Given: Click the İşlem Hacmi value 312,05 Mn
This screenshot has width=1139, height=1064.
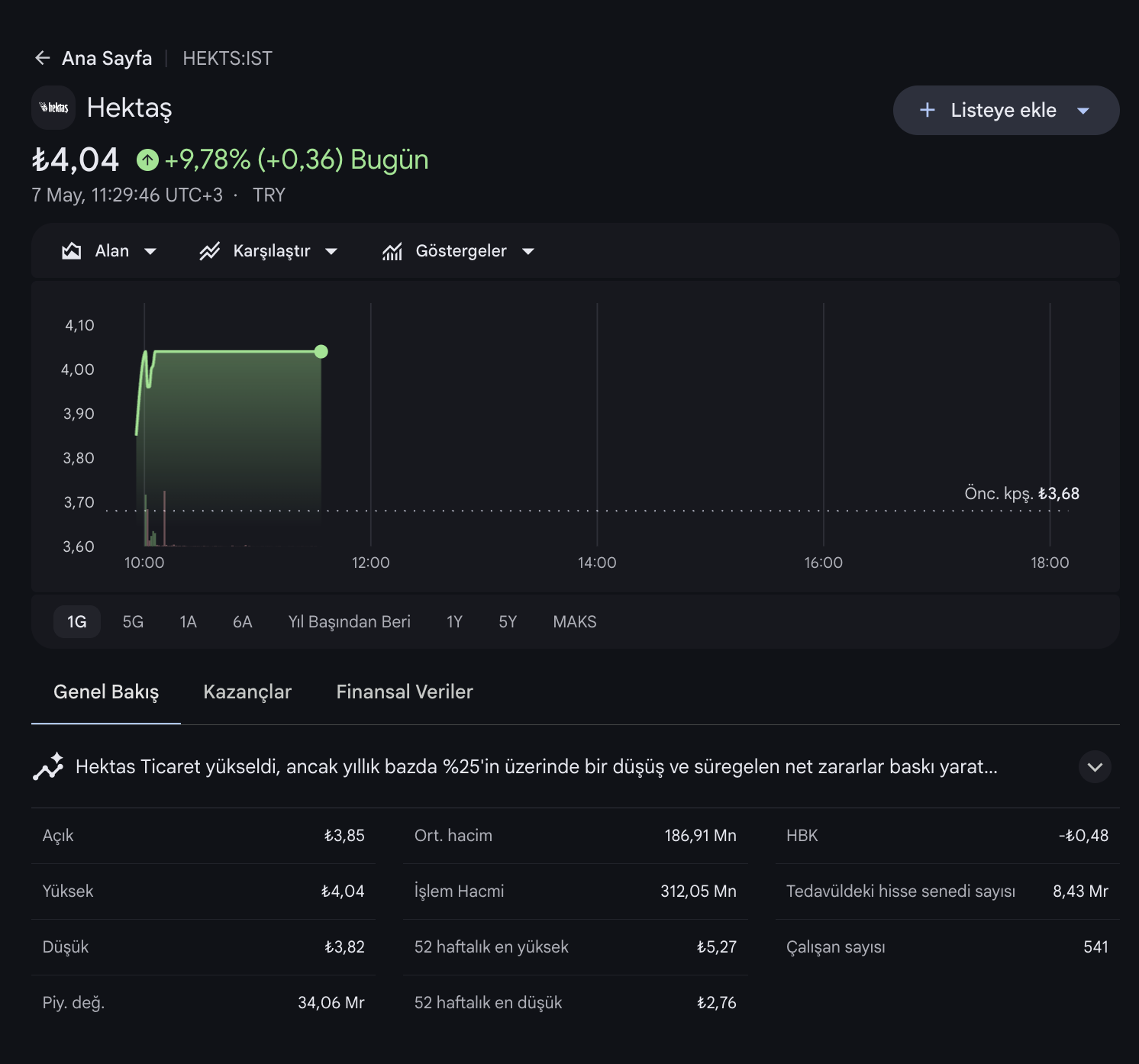Looking at the screenshot, I should point(699,892).
